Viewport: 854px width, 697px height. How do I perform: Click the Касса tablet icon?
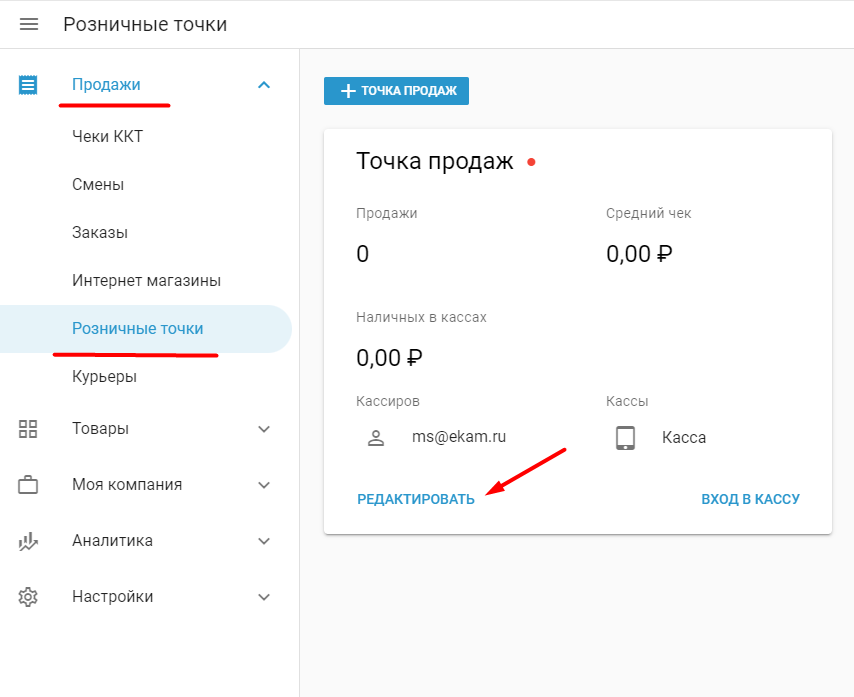(625, 437)
